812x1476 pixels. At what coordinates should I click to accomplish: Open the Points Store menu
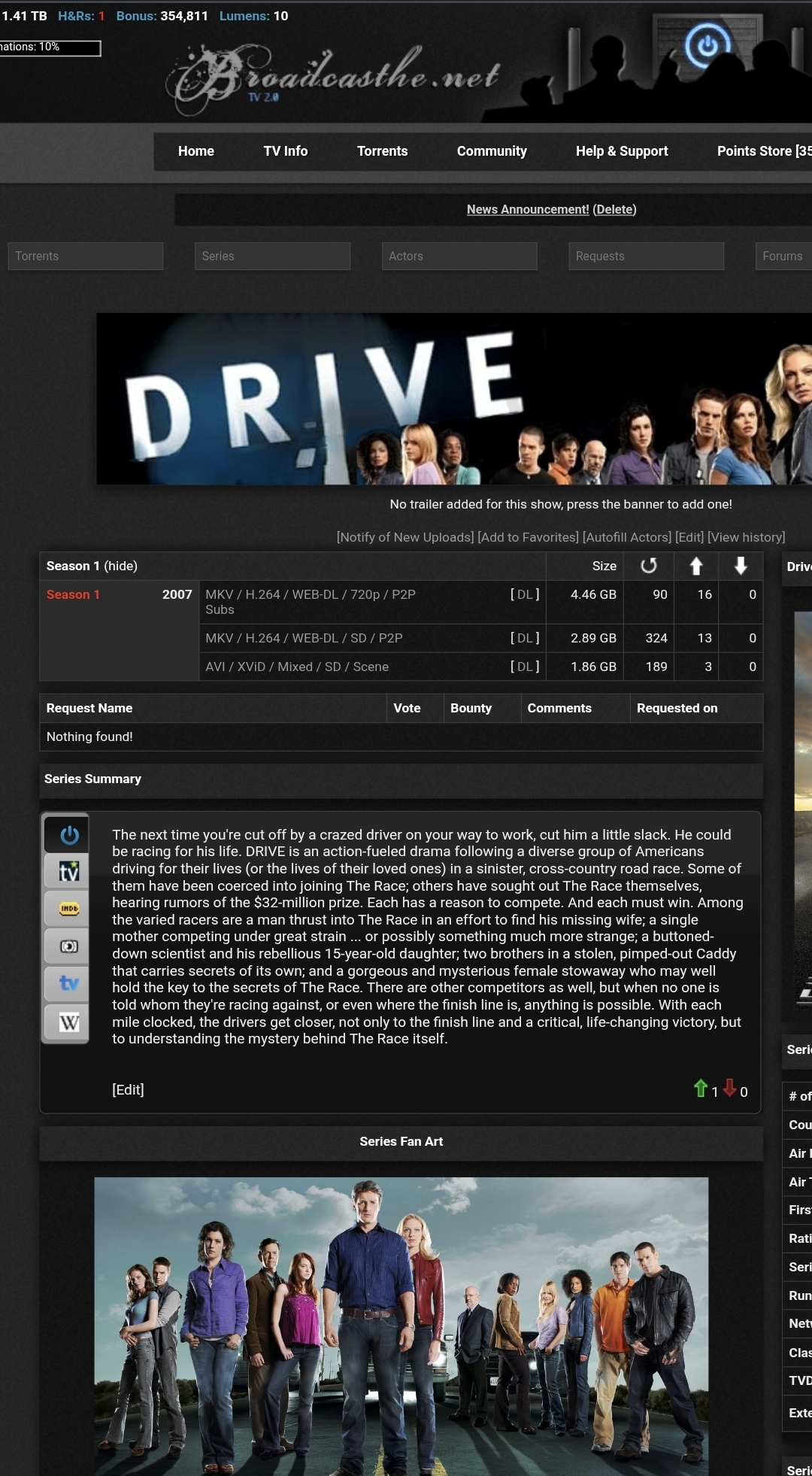coord(764,151)
